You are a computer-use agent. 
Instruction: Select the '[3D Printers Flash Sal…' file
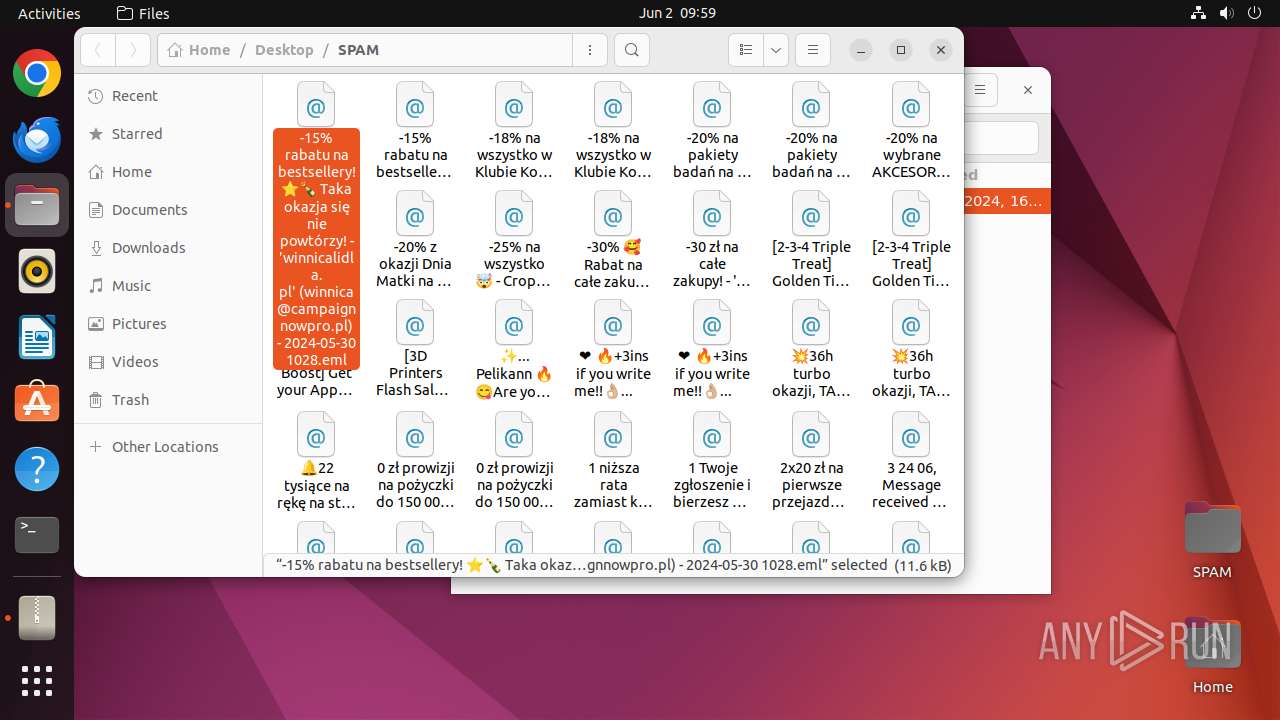pos(414,349)
